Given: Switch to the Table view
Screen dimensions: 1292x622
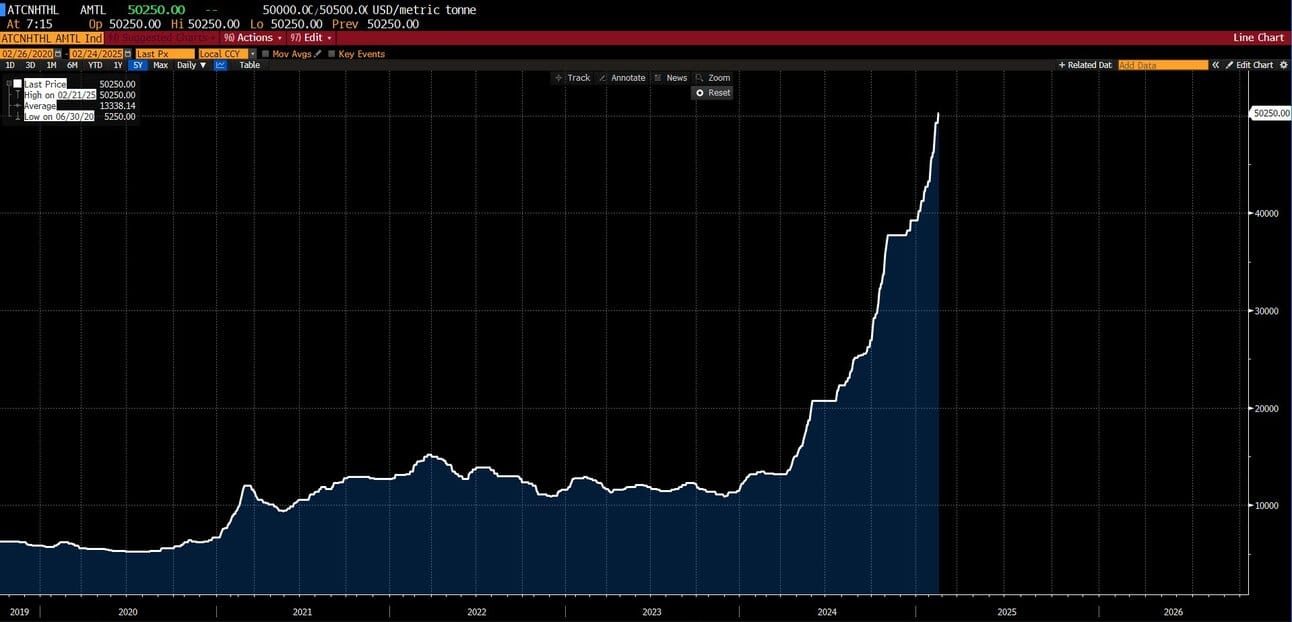Looking at the screenshot, I should click(x=249, y=65).
